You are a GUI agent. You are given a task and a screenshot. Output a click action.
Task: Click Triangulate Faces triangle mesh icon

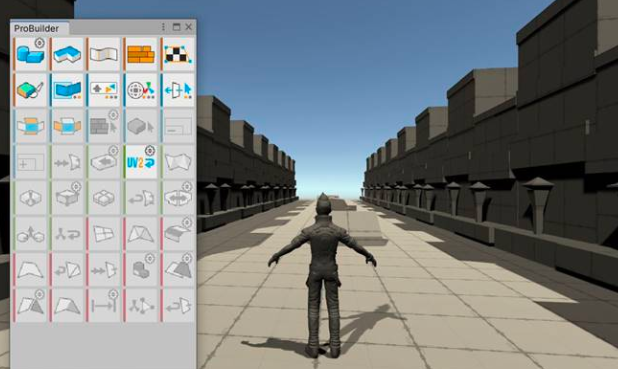(141, 234)
